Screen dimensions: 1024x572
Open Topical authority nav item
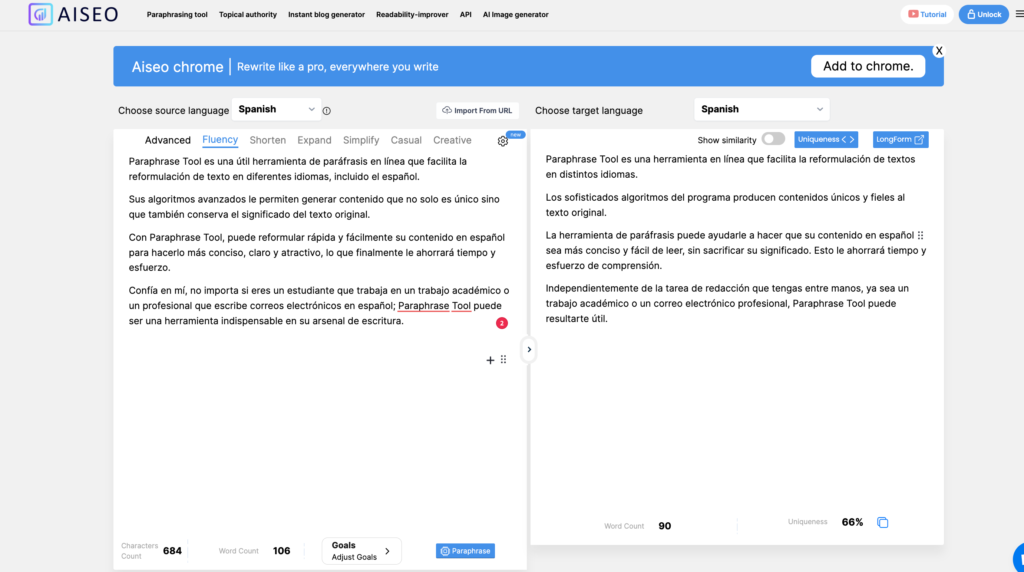(248, 14)
